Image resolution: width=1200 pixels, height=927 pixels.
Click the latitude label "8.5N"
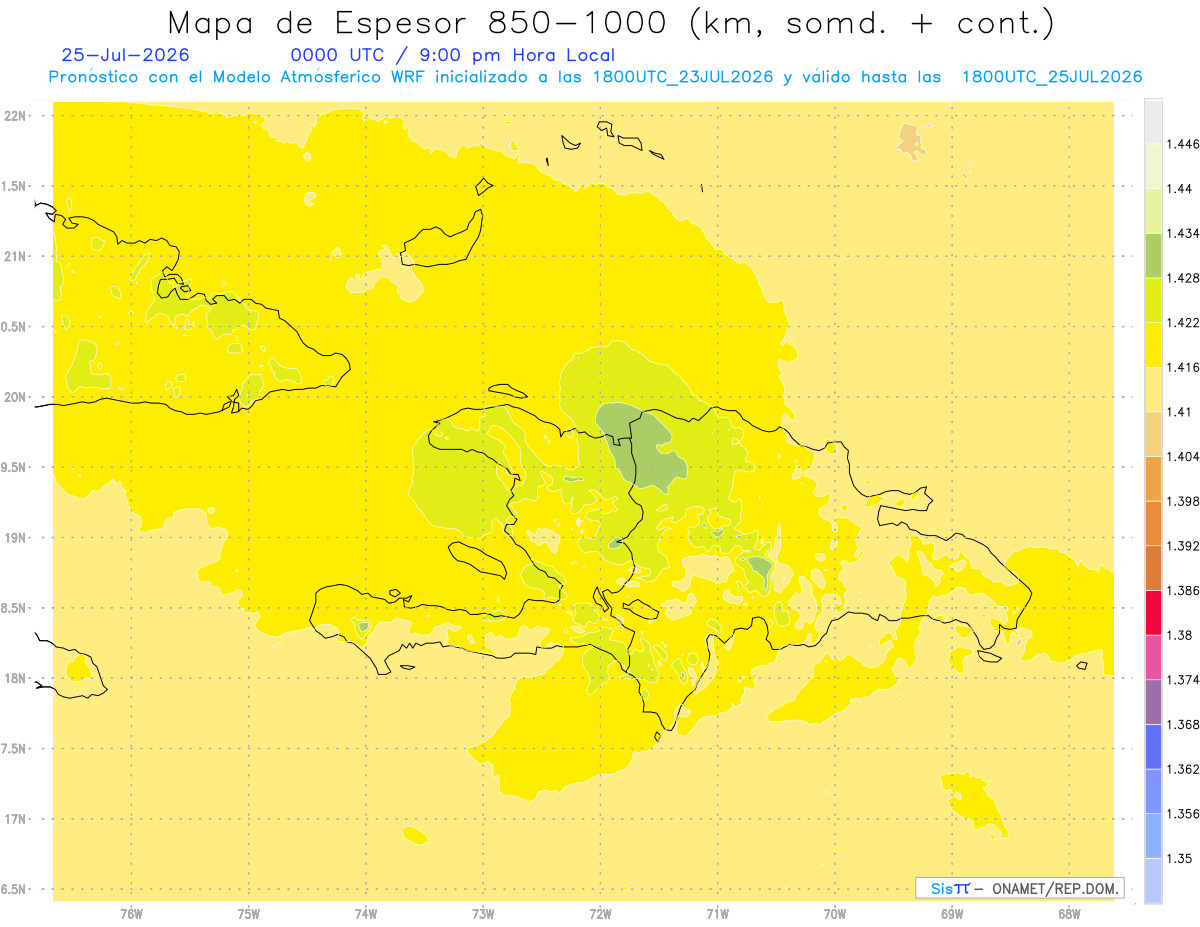[14, 608]
